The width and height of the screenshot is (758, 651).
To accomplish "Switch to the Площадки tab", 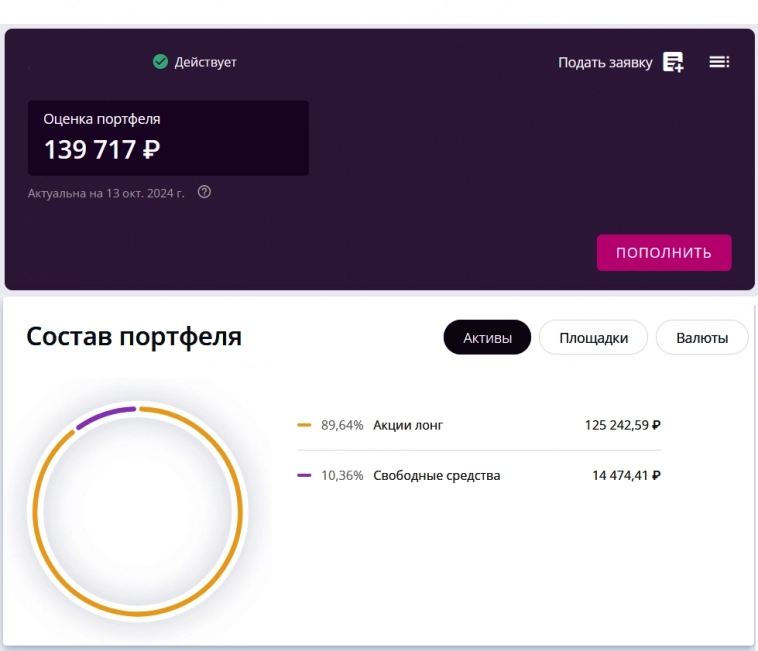I will pyautogui.click(x=594, y=337).
